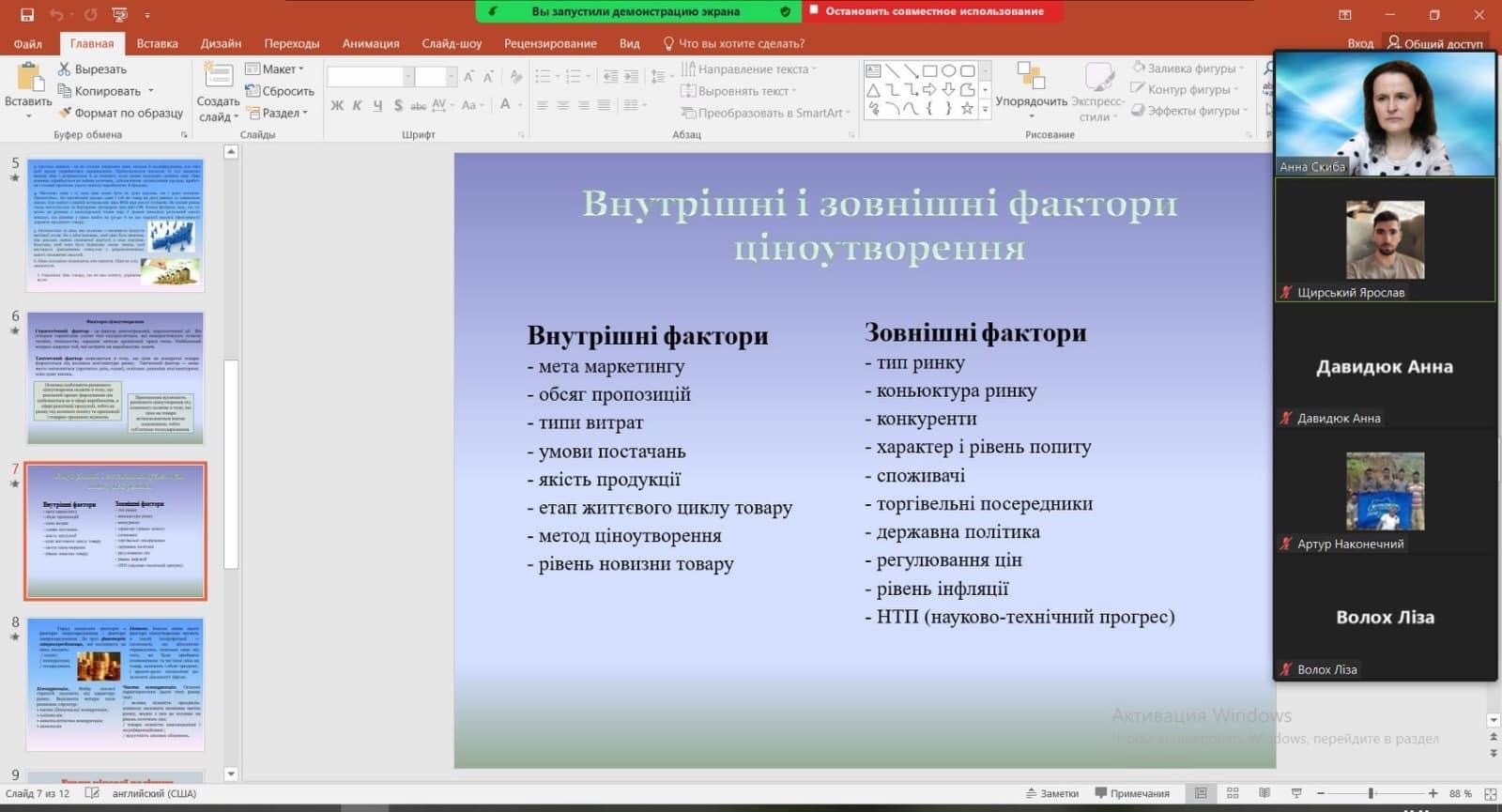Image resolution: width=1502 pixels, height=812 pixels.
Task: Toggle the Notes (Заметки) pane
Action: pos(1052,793)
